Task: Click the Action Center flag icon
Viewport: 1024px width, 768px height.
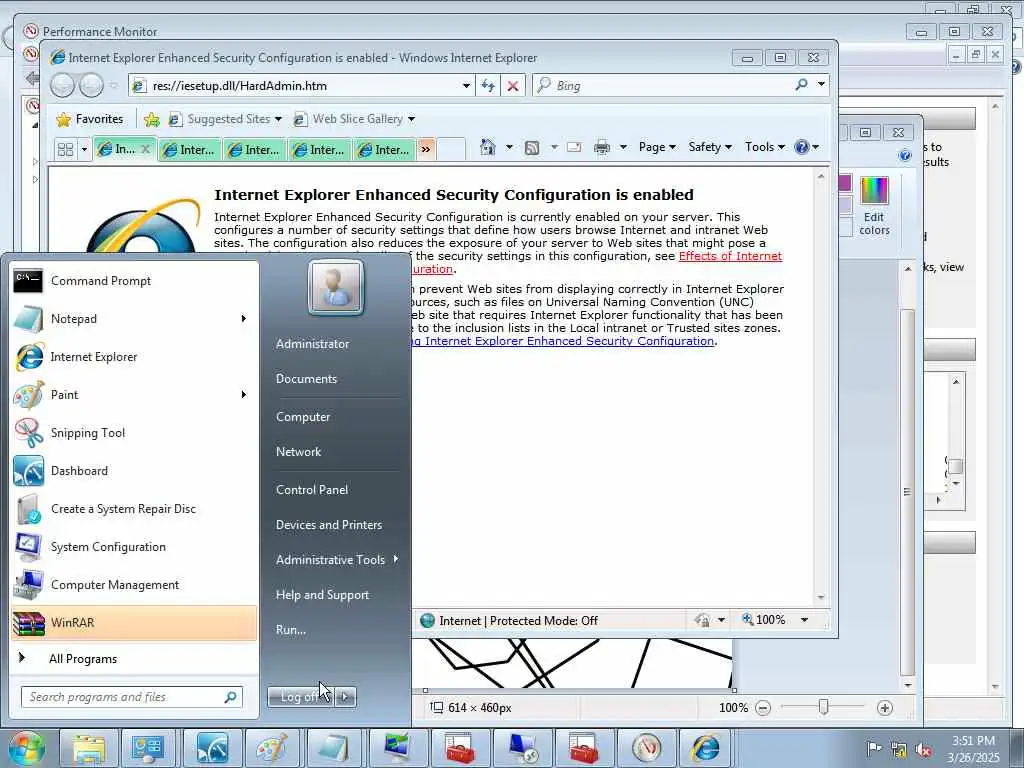Action: pyautogui.click(x=873, y=748)
